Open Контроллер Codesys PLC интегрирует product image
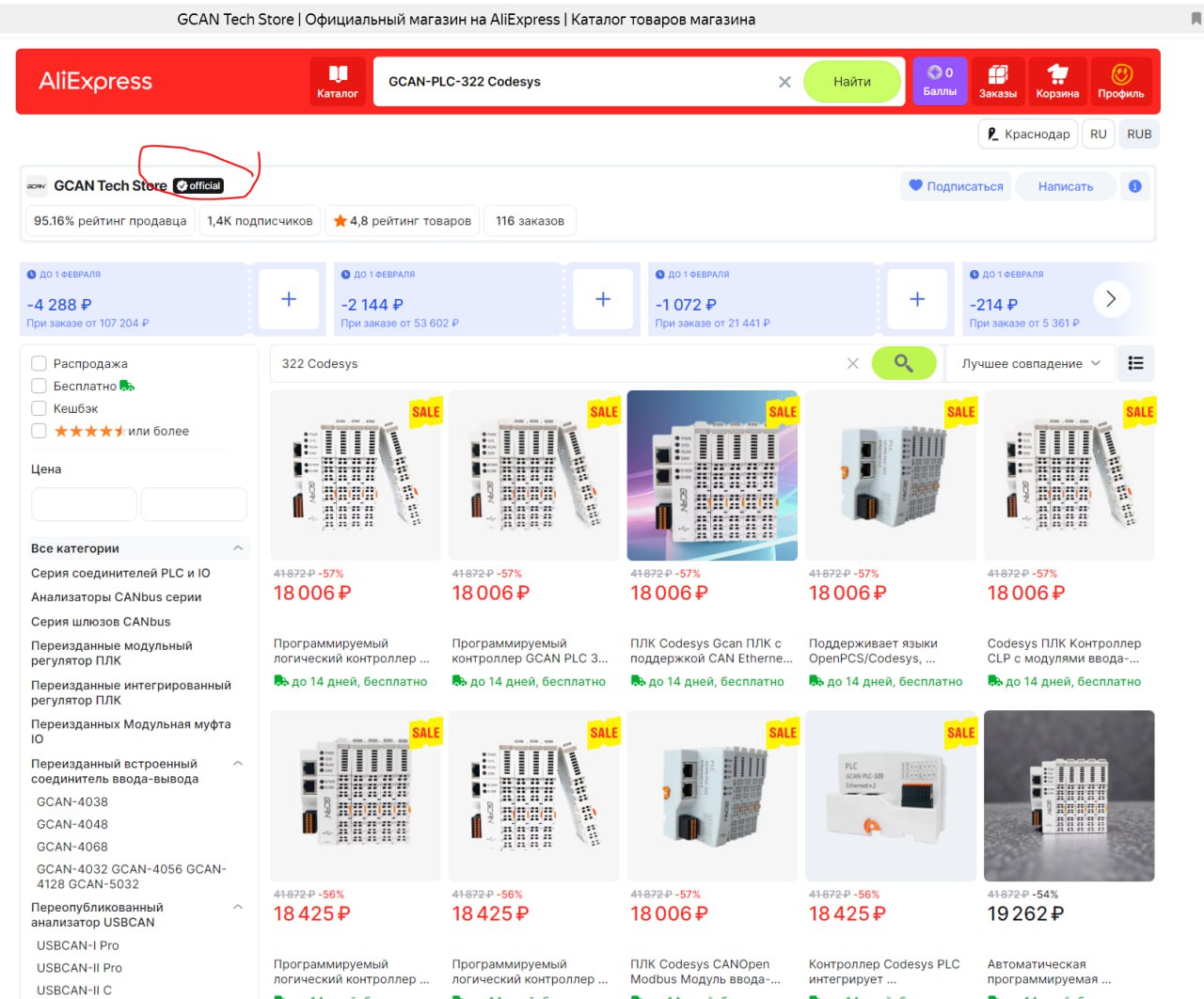 (x=891, y=796)
